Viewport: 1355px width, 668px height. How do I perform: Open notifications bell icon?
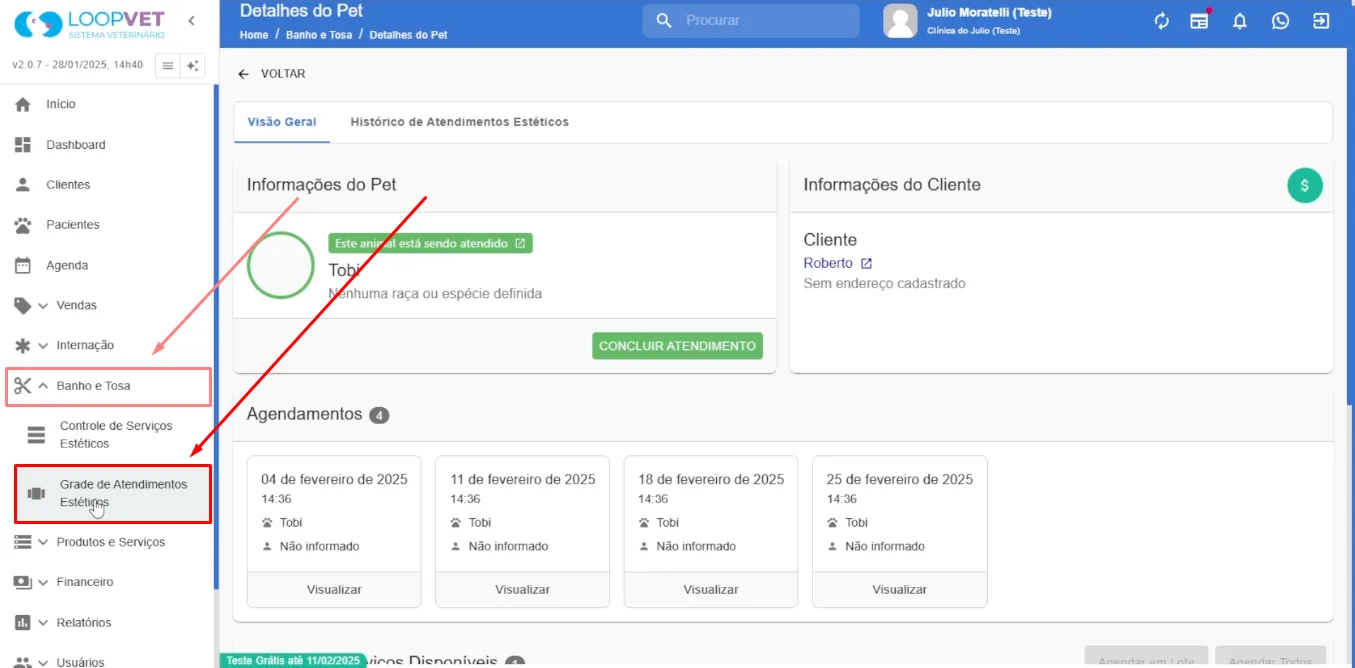pos(1240,21)
